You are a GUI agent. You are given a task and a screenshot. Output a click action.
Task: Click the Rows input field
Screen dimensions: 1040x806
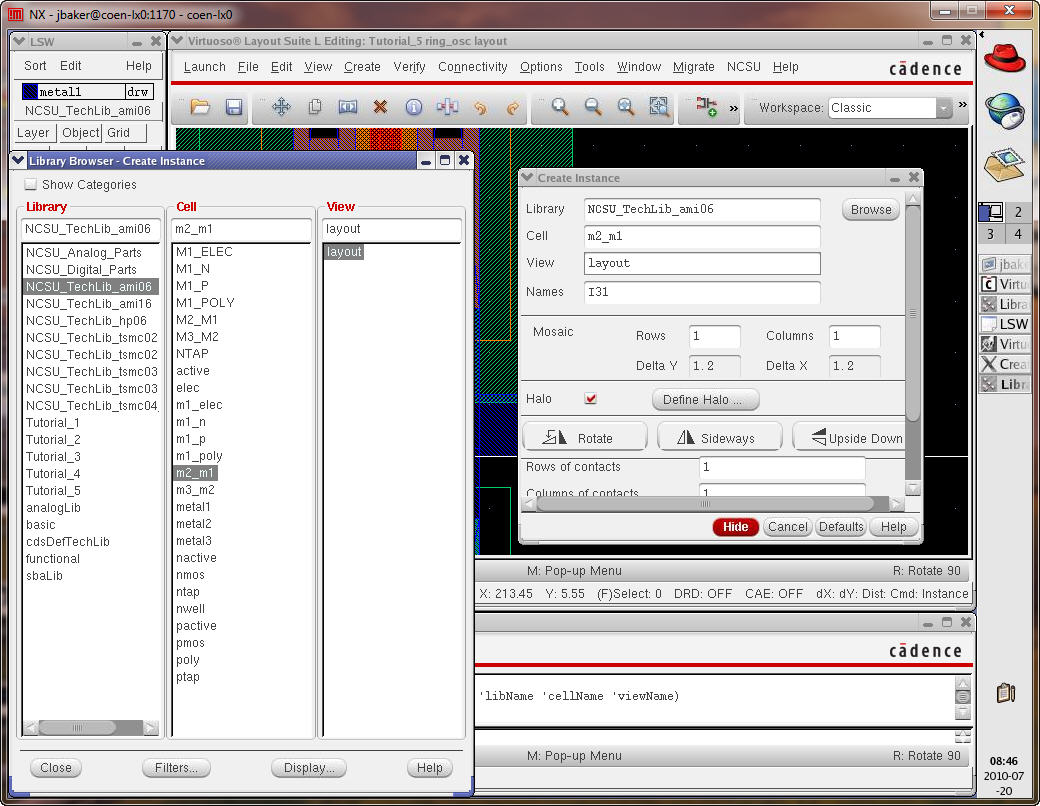(x=714, y=336)
